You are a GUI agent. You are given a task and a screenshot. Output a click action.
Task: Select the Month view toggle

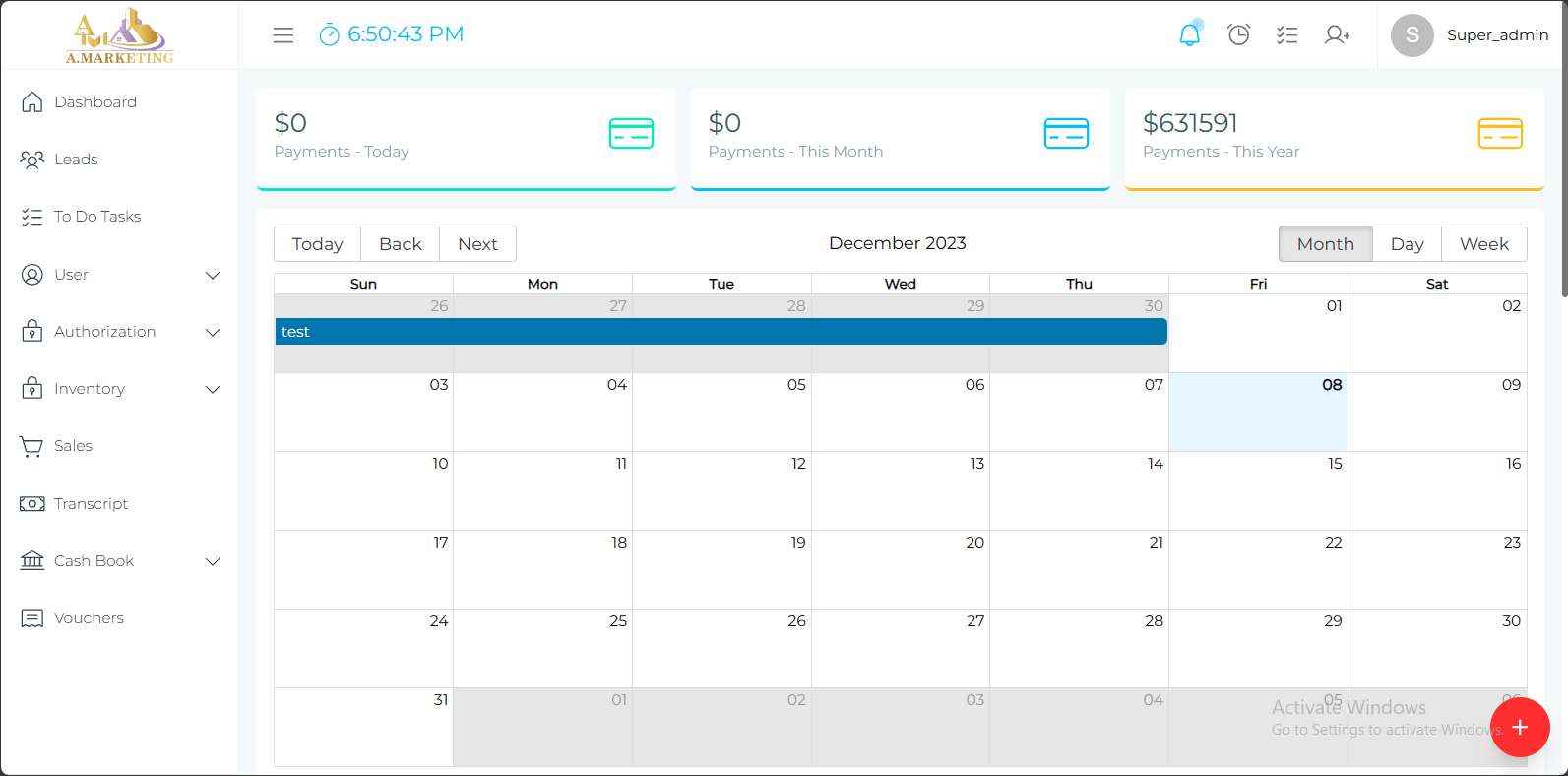point(1325,244)
